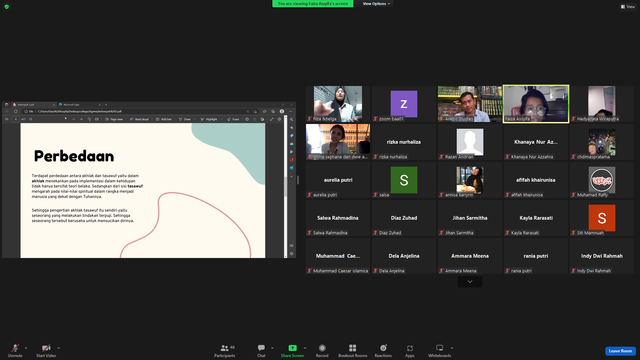Click the green encryption shield icon
Image resolution: width=640 pixels, height=360 pixels.
[7, 7]
